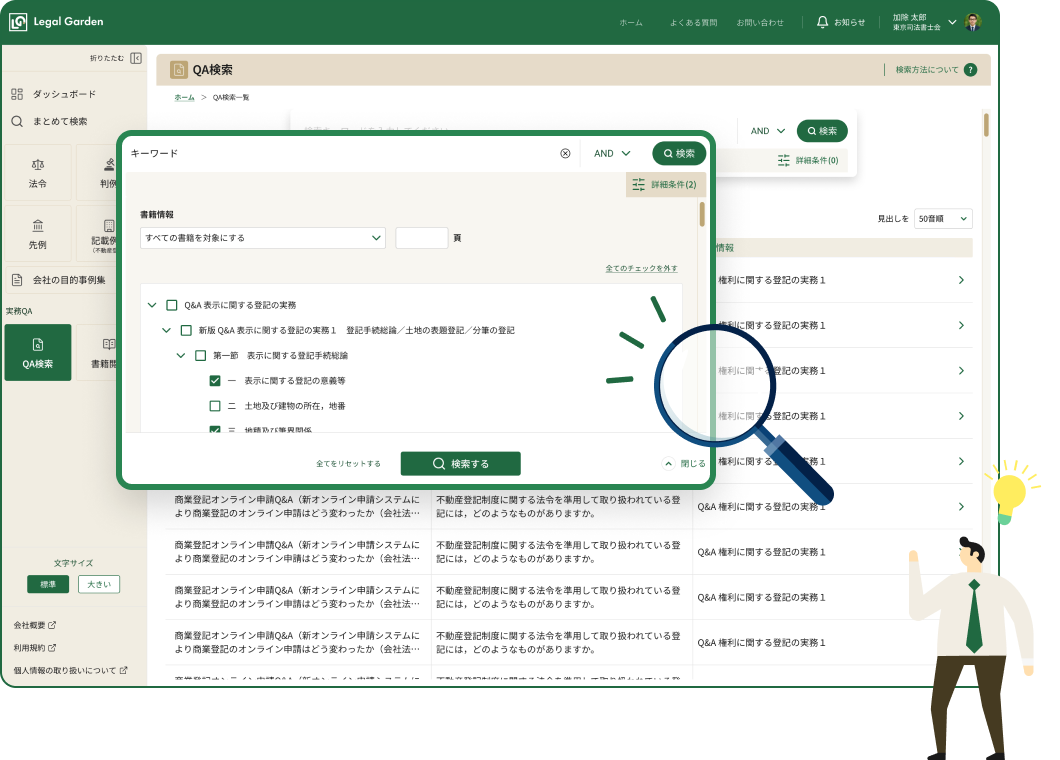1060x760 pixels.
Task: Open notifications bell icon
Action: 822,22
